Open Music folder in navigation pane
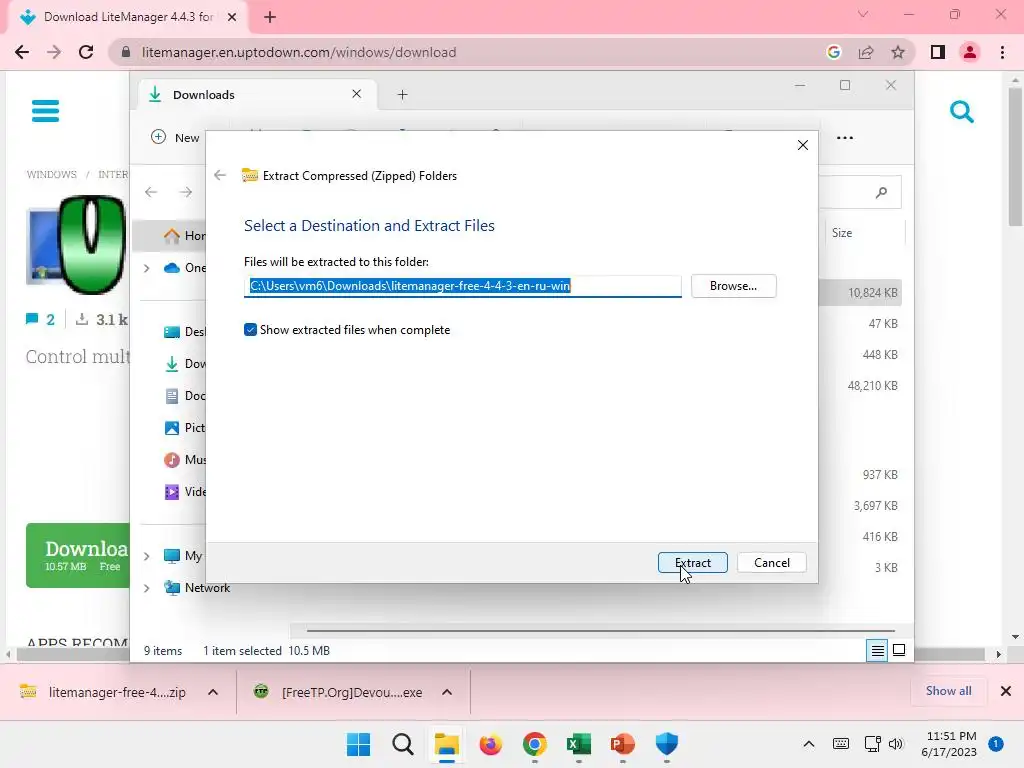This screenshot has height=768, width=1024. pyautogui.click(x=185, y=460)
